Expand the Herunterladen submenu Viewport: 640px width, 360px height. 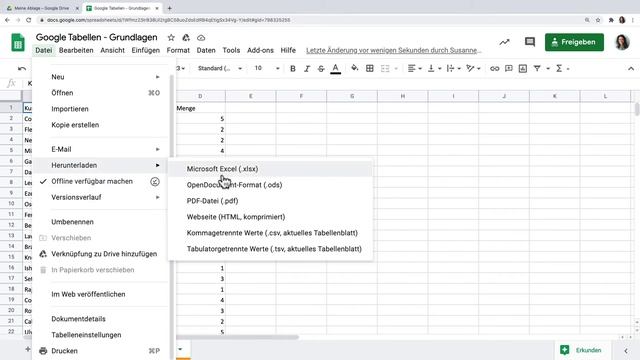click(x=100, y=165)
